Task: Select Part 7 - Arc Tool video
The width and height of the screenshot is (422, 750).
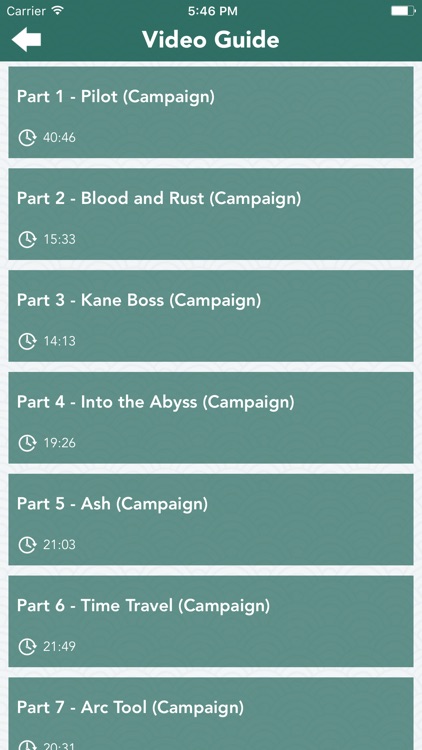Action: pyautogui.click(x=211, y=714)
